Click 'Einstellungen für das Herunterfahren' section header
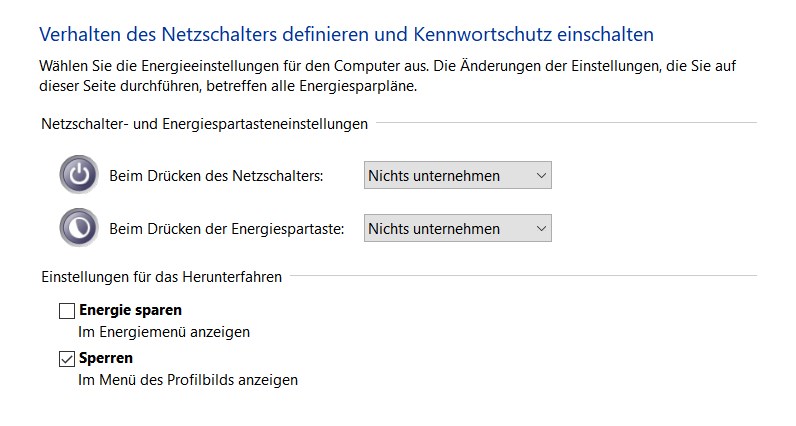The image size is (796, 426). click(161, 276)
